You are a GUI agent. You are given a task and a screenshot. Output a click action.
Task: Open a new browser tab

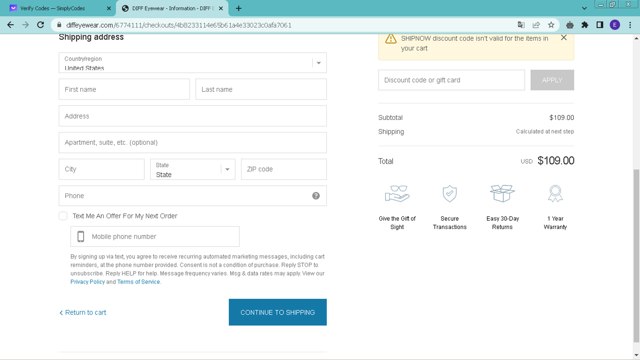tap(238, 8)
